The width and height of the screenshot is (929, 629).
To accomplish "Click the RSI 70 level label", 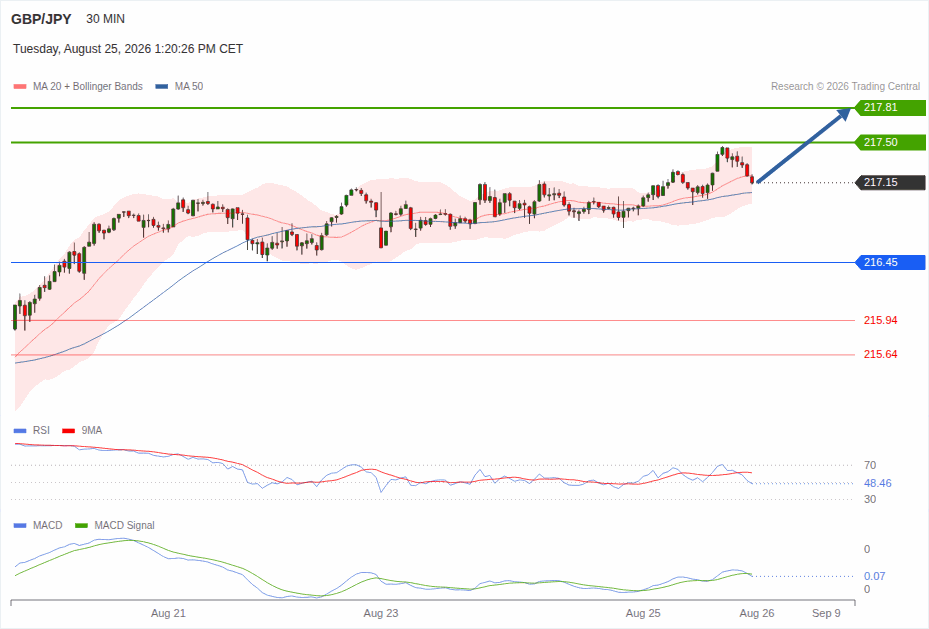I will [x=870, y=466].
